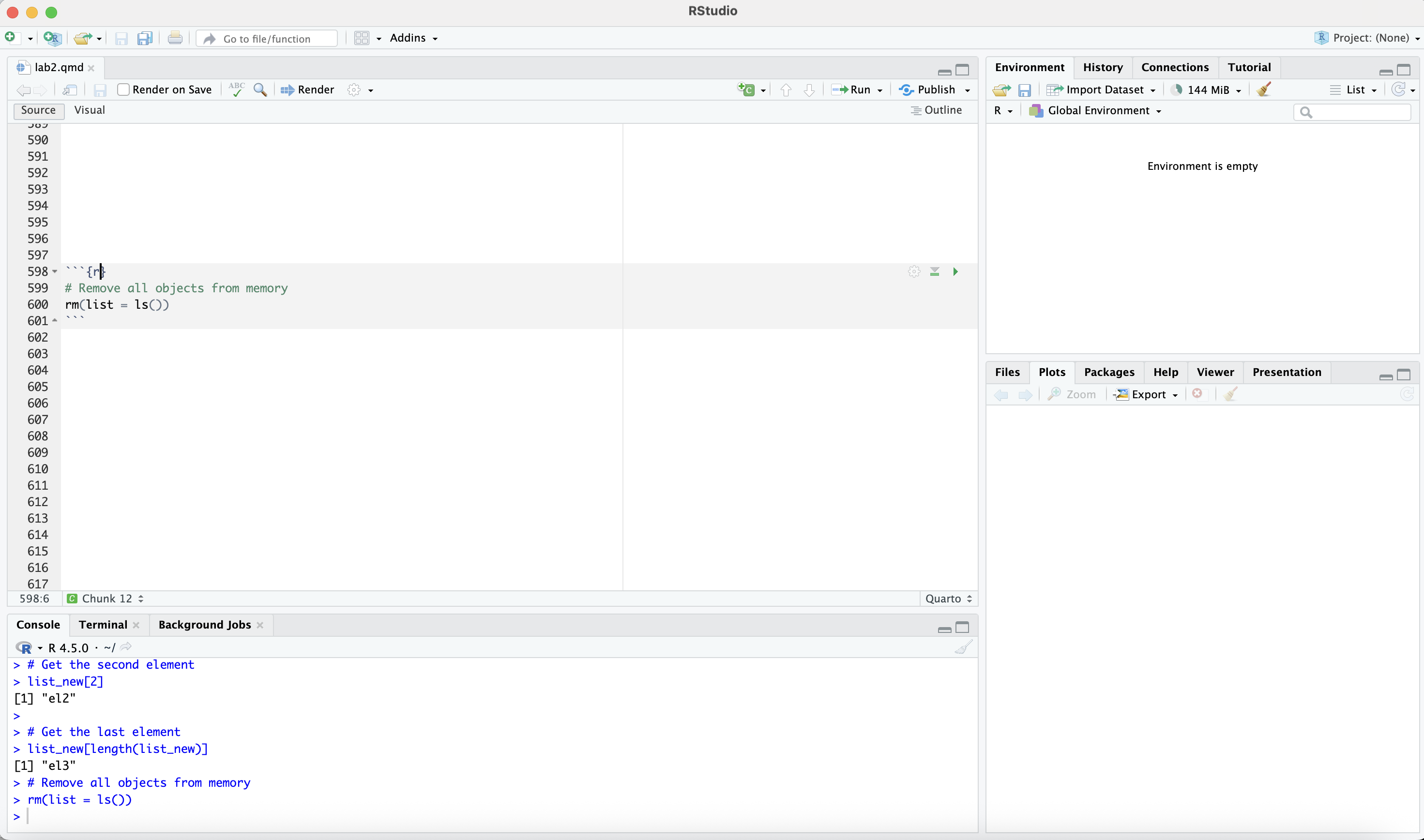Clear the console broom icon

pyautogui.click(x=963, y=647)
